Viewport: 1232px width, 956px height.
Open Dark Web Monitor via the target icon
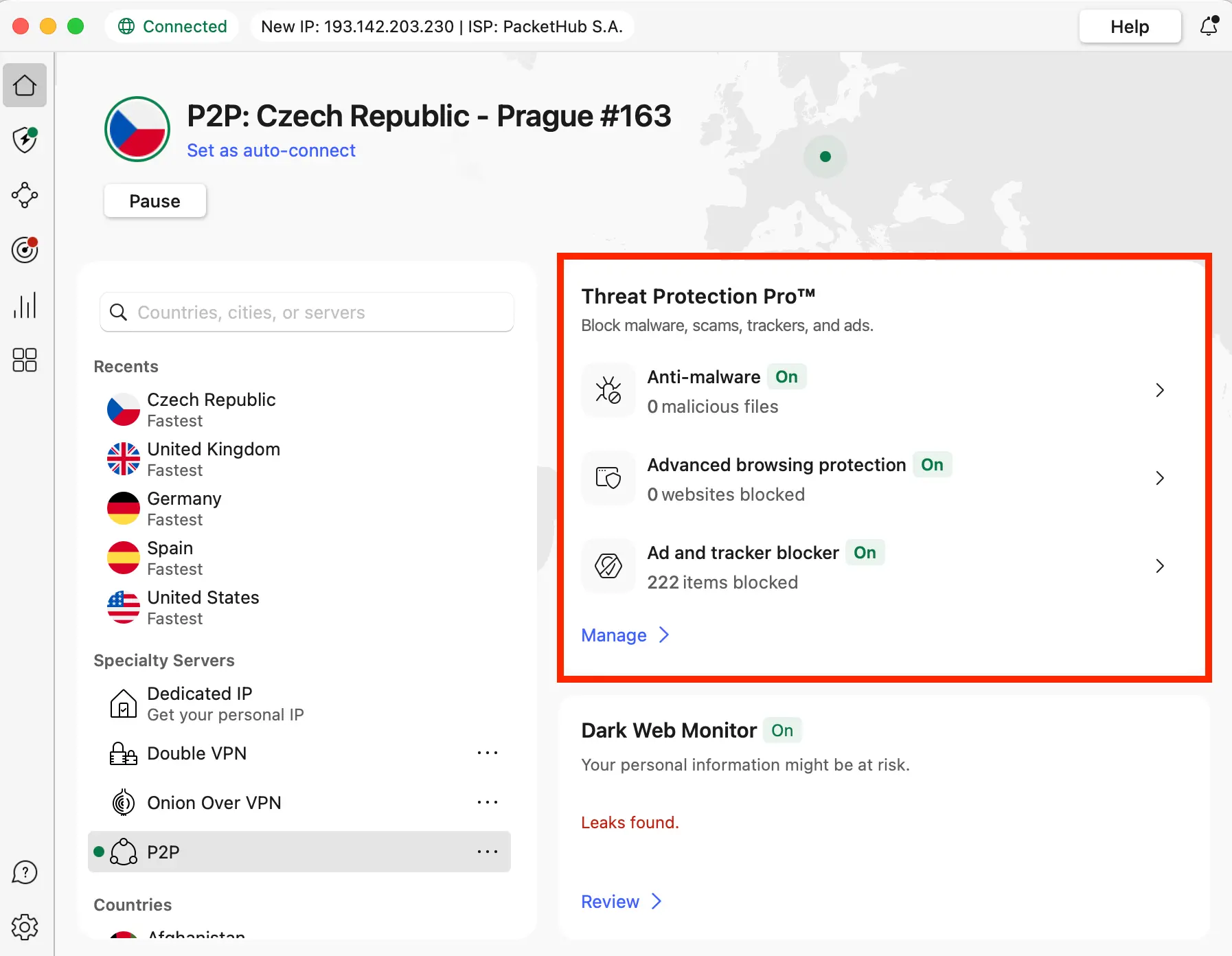(x=25, y=250)
